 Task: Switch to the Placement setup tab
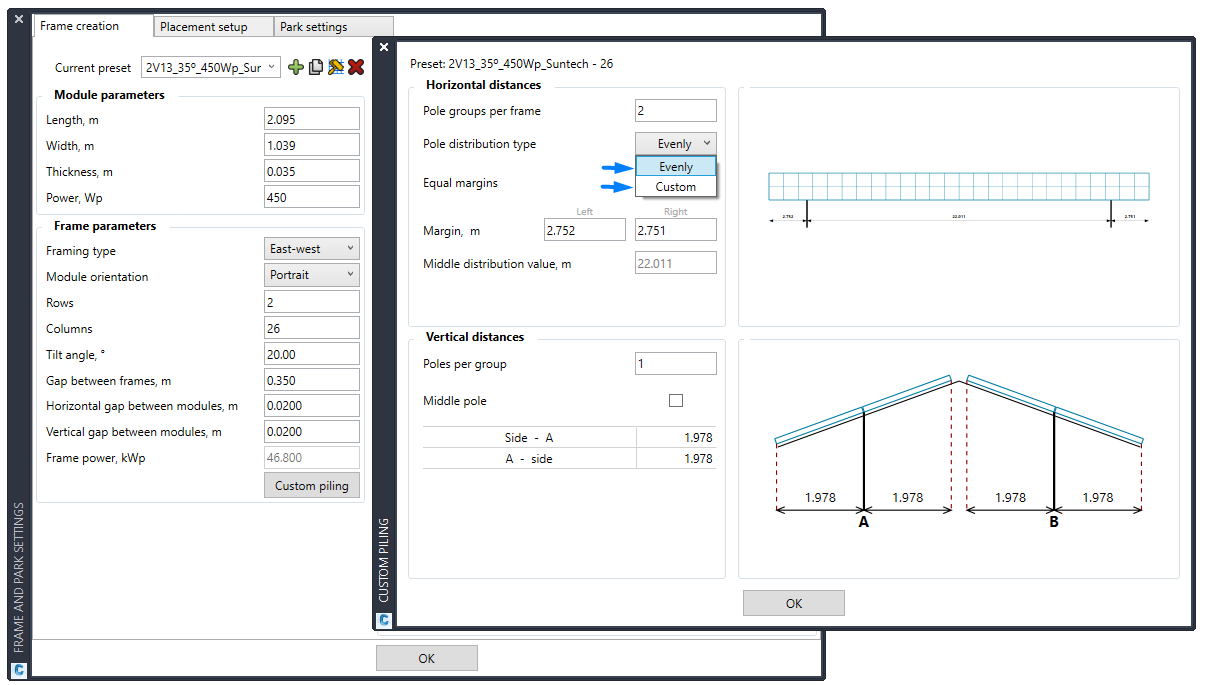click(x=212, y=26)
